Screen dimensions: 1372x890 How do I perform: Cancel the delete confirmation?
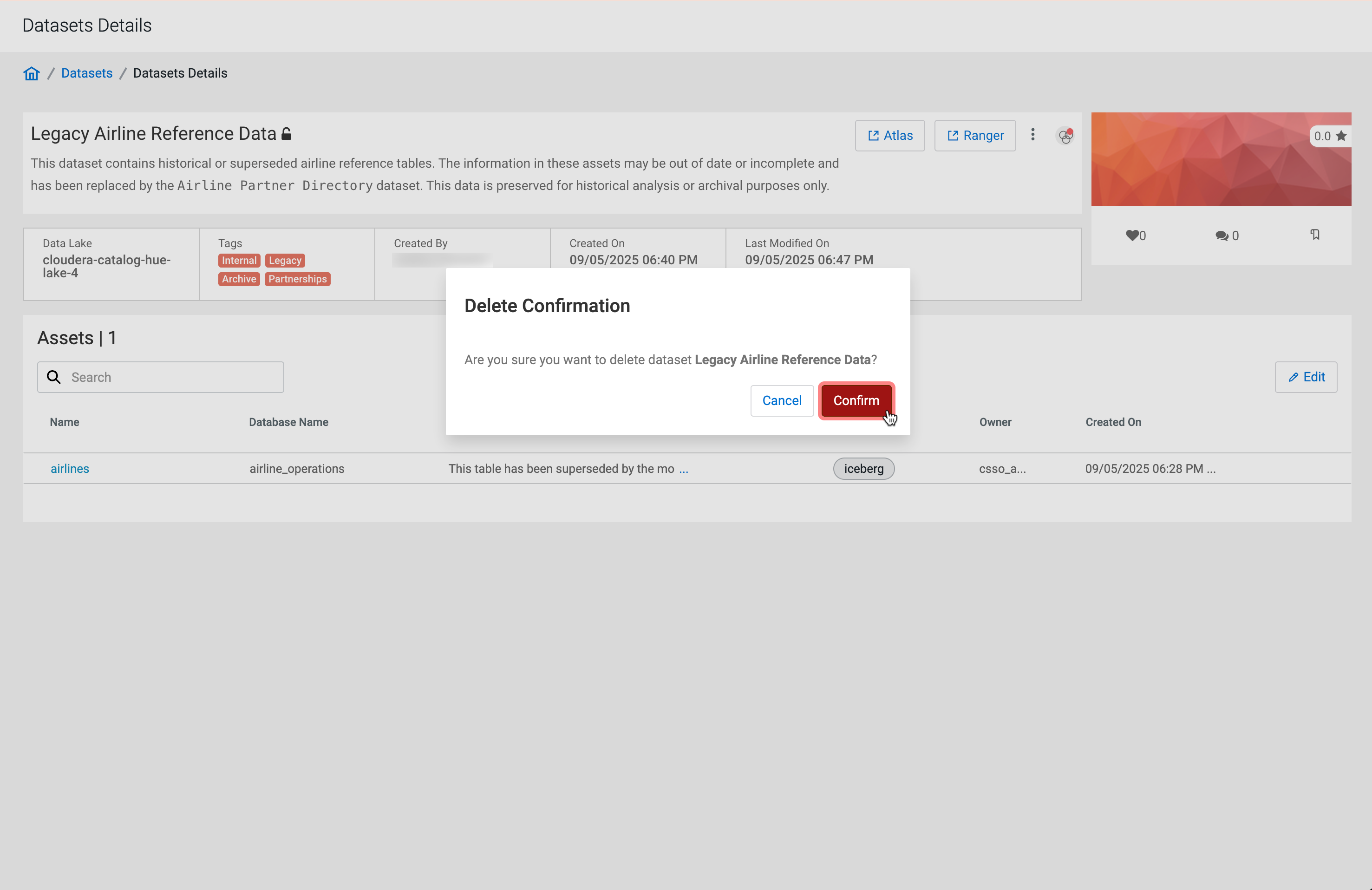[781, 400]
